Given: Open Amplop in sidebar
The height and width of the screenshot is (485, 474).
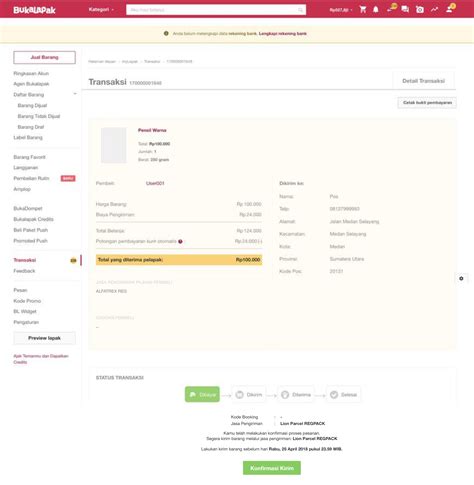Looking at the screenshot, I should [22, 189].
